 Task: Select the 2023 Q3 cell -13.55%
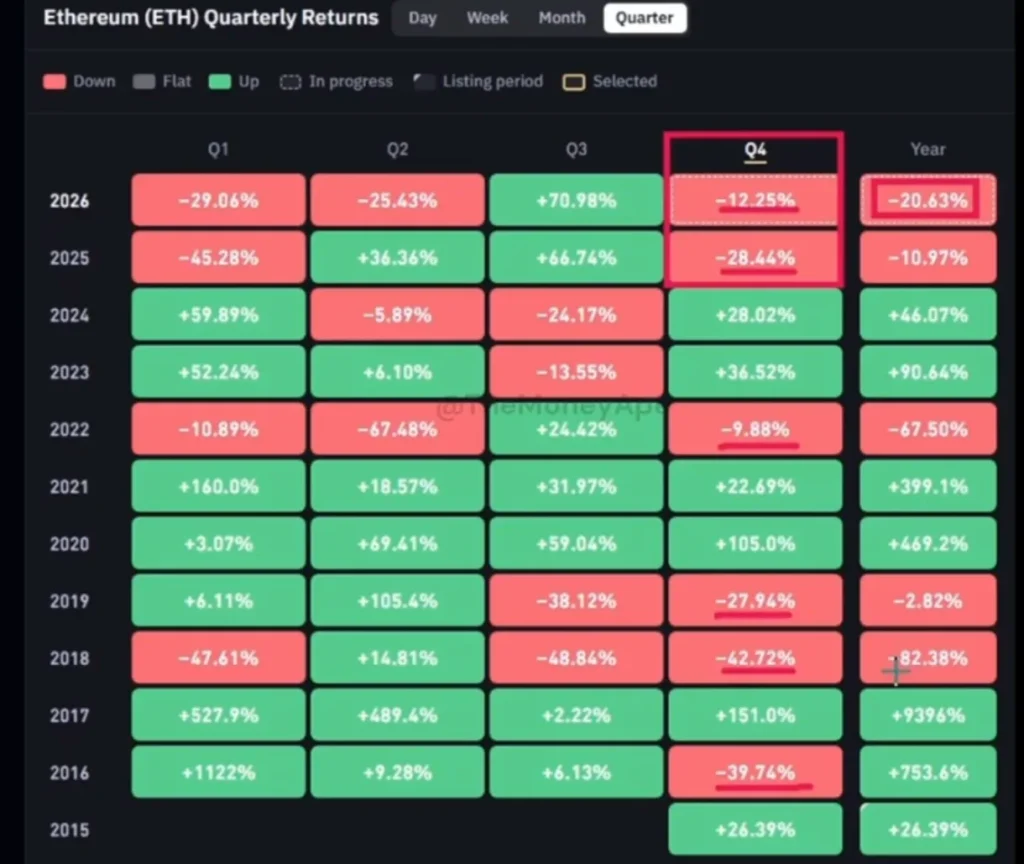[x=576, y=372]
